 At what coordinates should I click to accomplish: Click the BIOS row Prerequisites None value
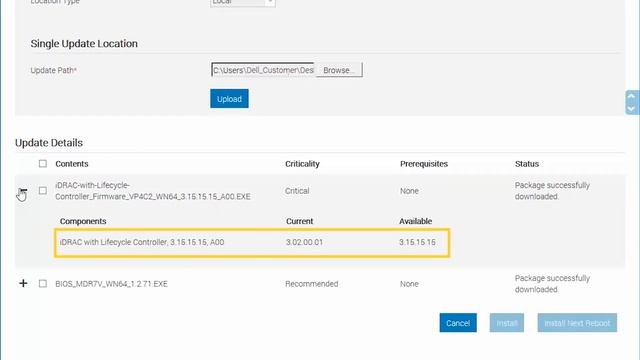click(409, 284)
